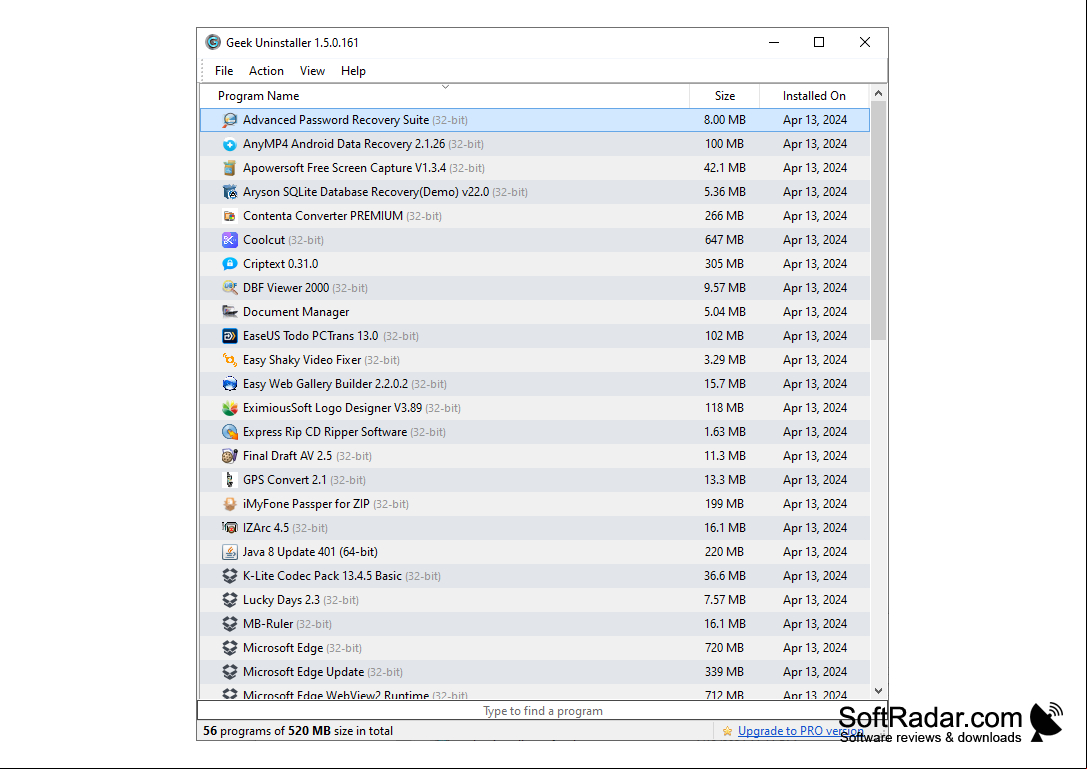This screenshot has width=1087, height=769.
Task: Open the Action menu
Action: point(266,71)
